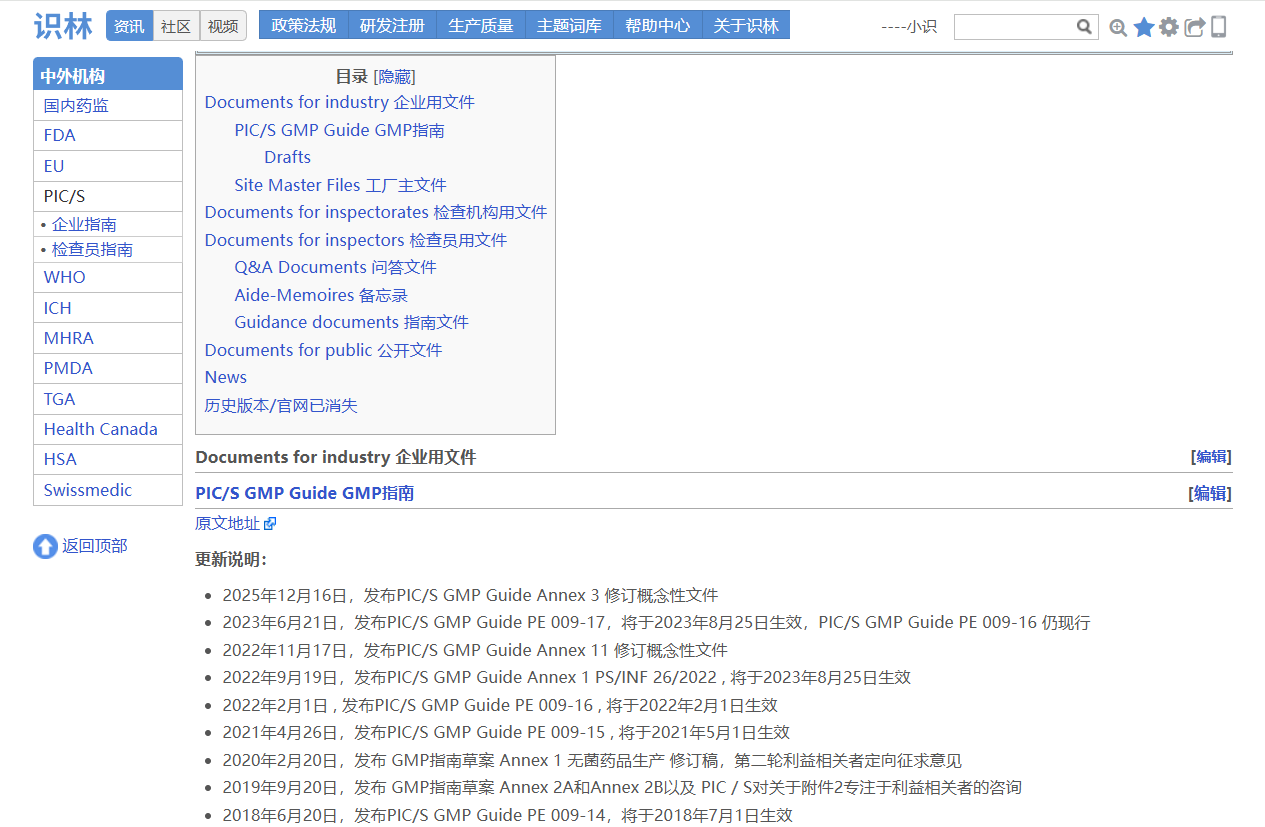Click the blue back-to-top arrow icon

(45, 546)
